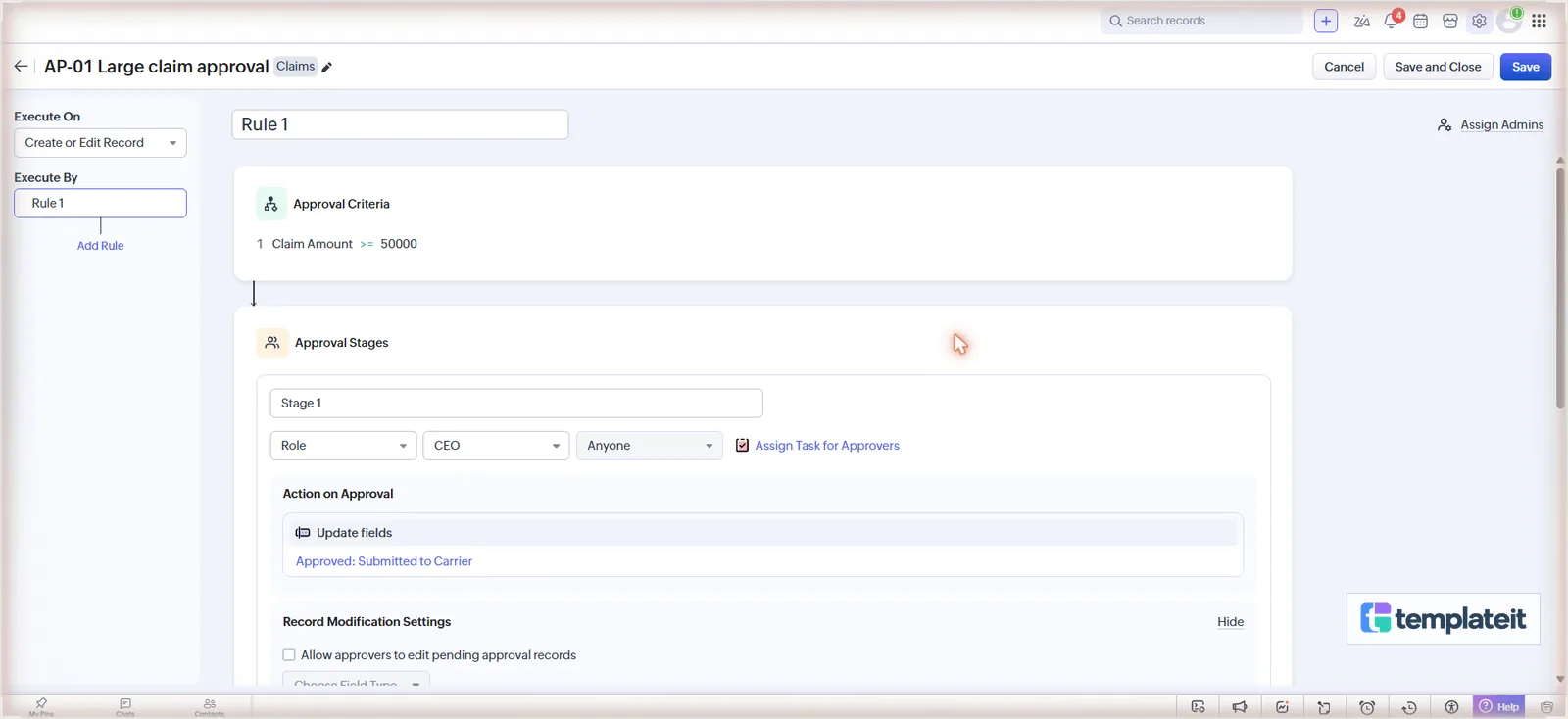Open the calendar icon in the top bar
This screenshot has height=719, width=1568.
click(1420, 21)
